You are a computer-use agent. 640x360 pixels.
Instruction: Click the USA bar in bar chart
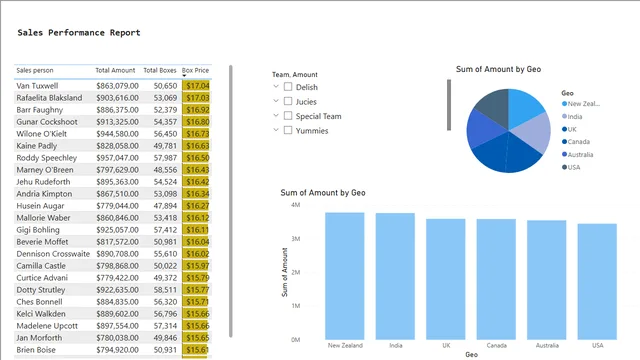[x=597, y=282]
